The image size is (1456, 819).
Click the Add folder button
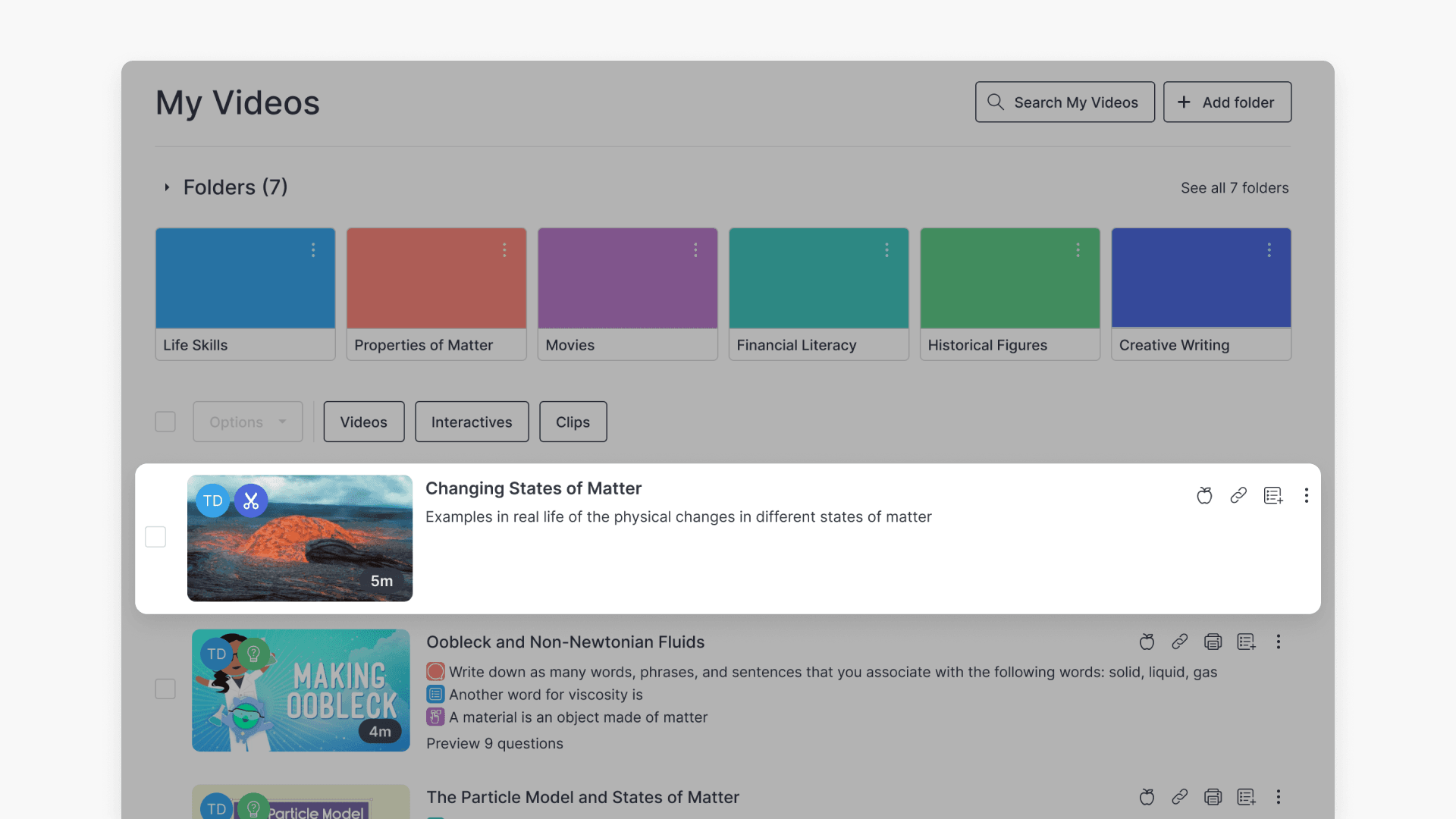click(x=1227, y=102)
